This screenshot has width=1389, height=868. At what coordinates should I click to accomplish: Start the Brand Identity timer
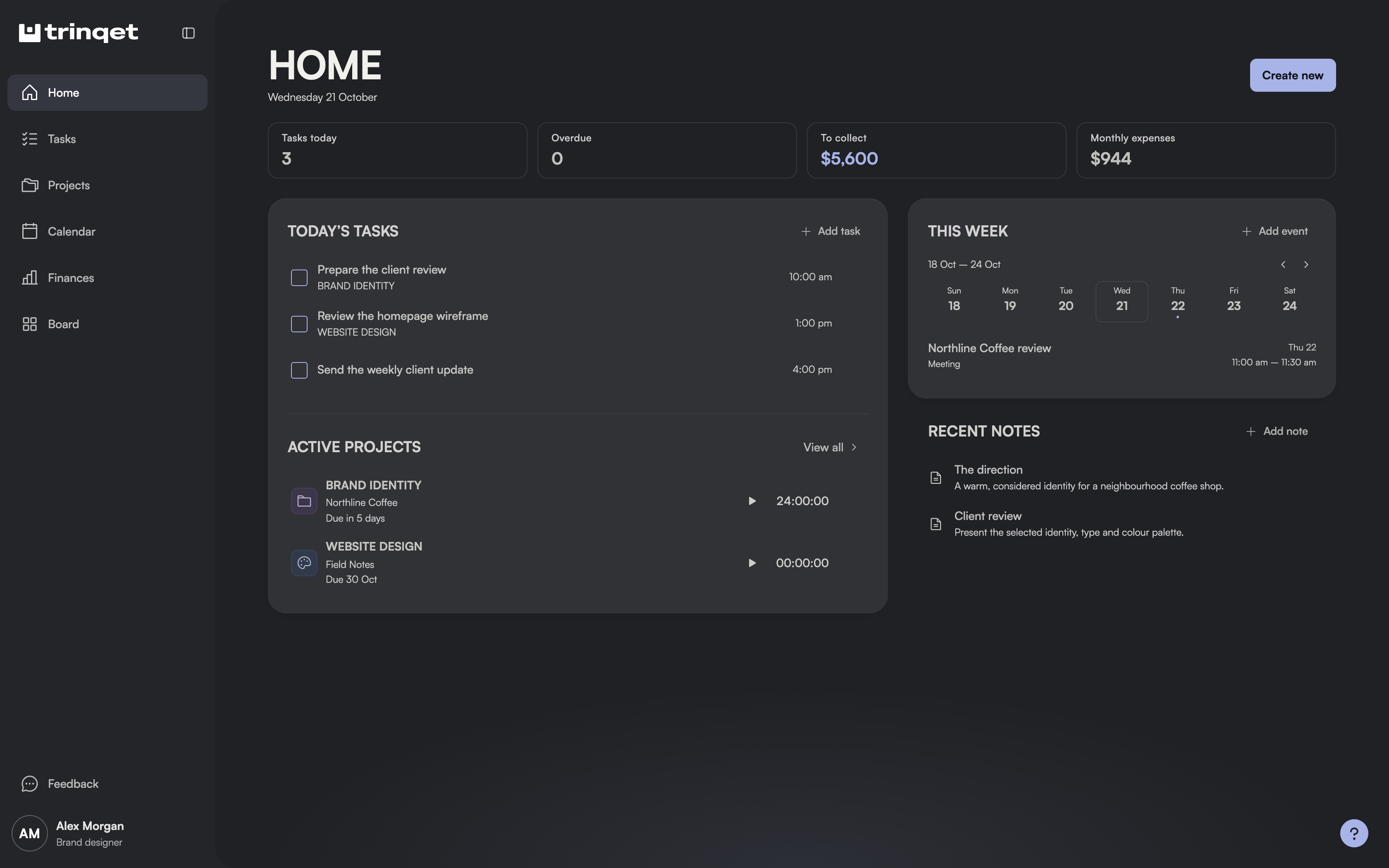(752, 501)
